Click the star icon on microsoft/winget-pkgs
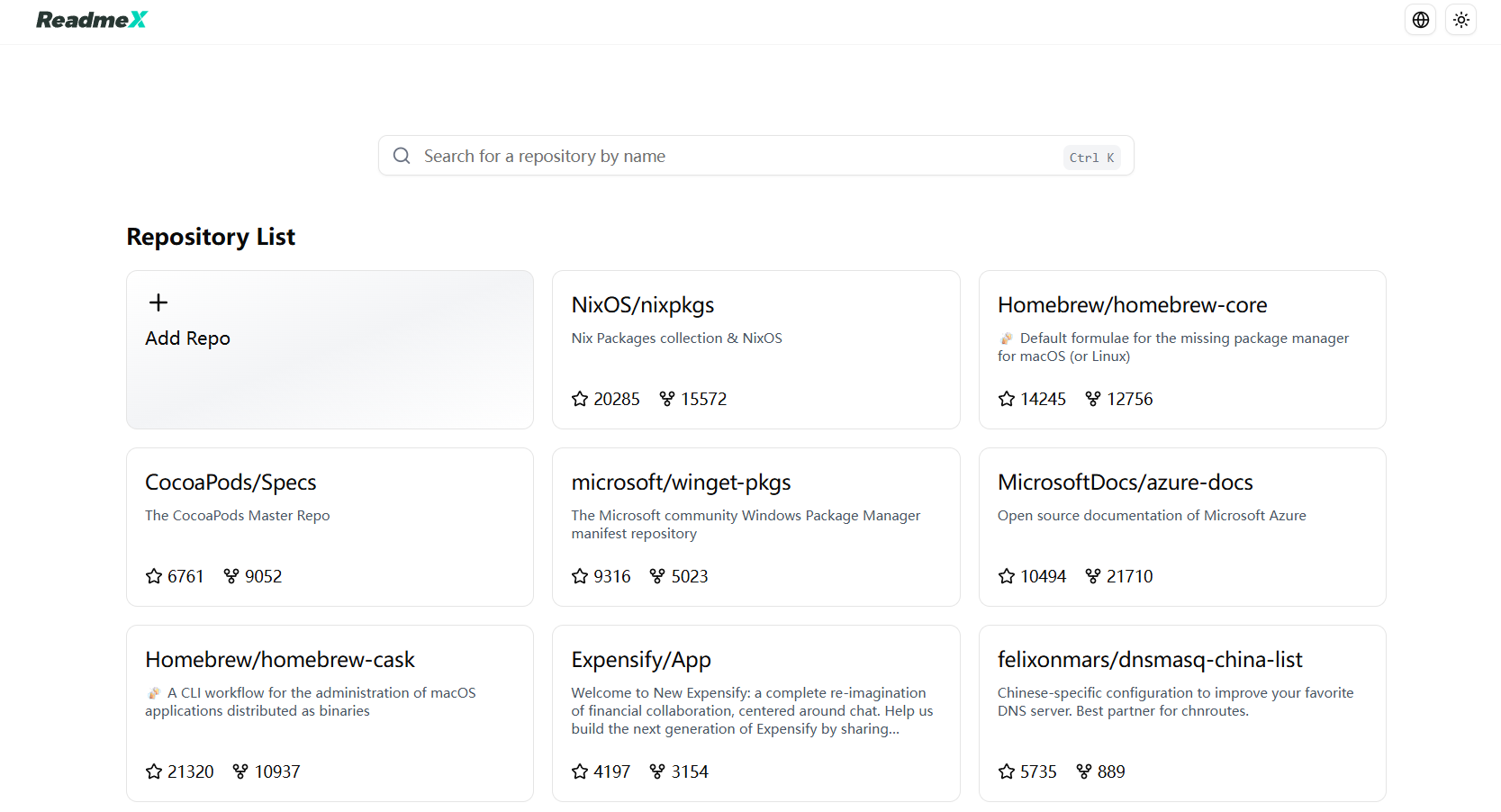Viewport: 1501px width, 812px height. [580, 576]
